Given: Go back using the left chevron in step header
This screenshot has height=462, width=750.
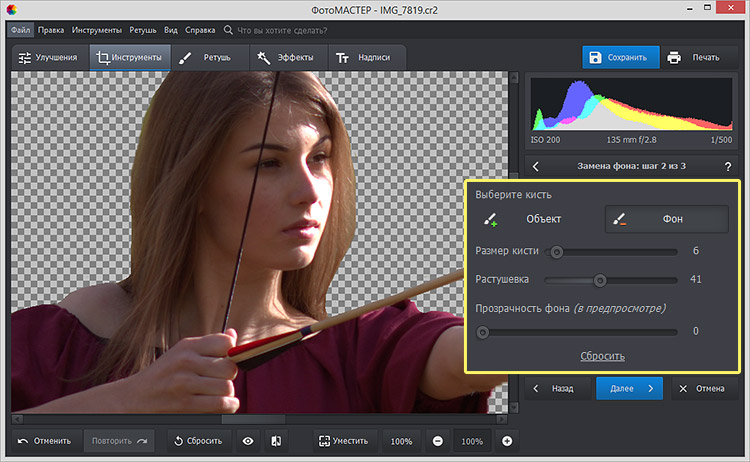Looking at the screenshot, I should coord(536,166).
